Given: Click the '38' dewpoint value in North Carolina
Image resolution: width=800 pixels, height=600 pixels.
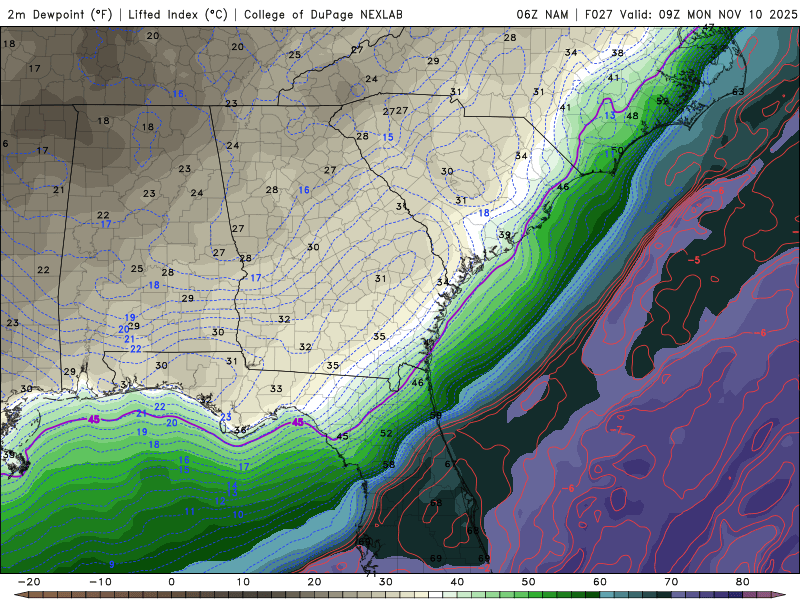Looking at the screenshot, I should pos(617,53).
